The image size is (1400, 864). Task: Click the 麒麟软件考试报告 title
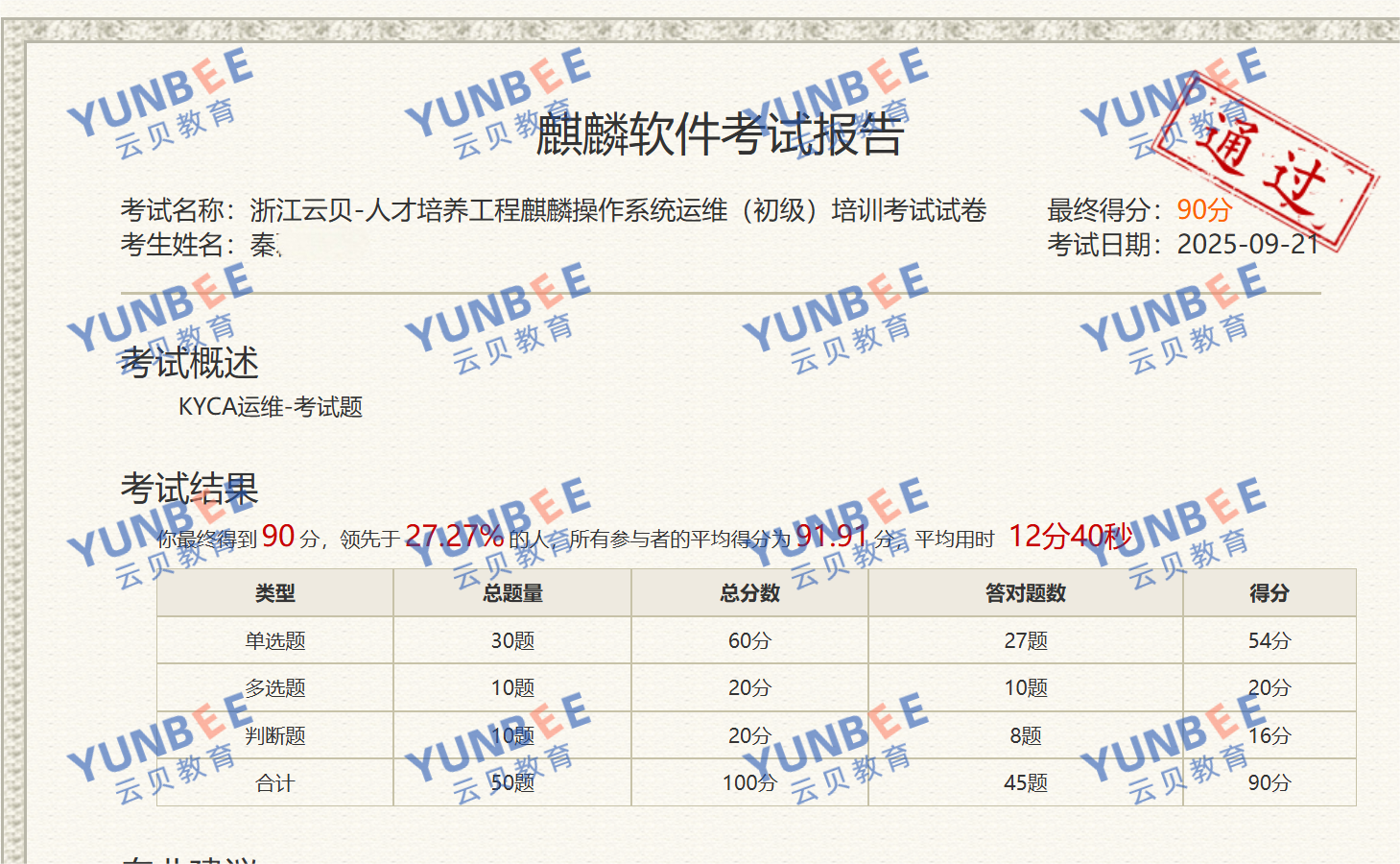coord(720,133)
